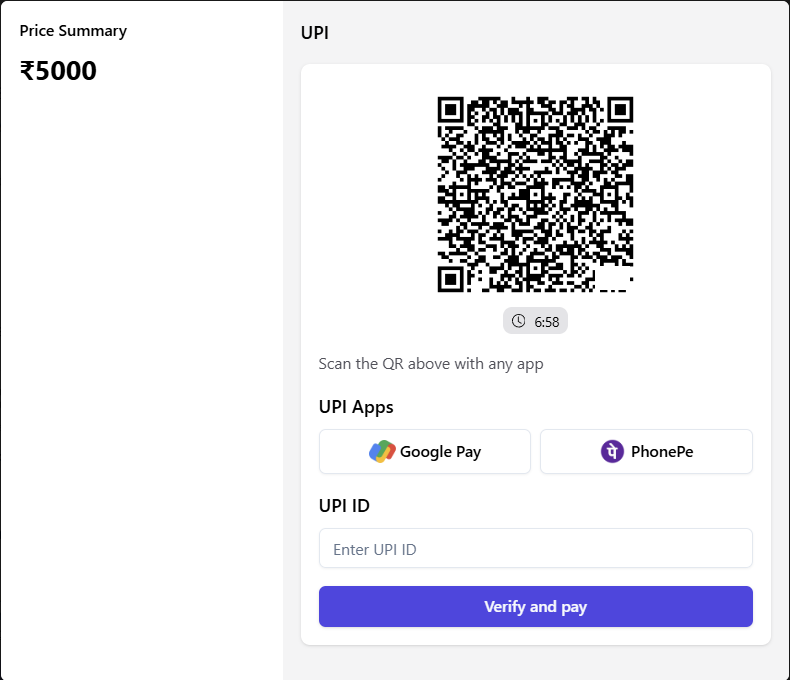Click the UPI ID label above the field

click(x=344, y=506)
